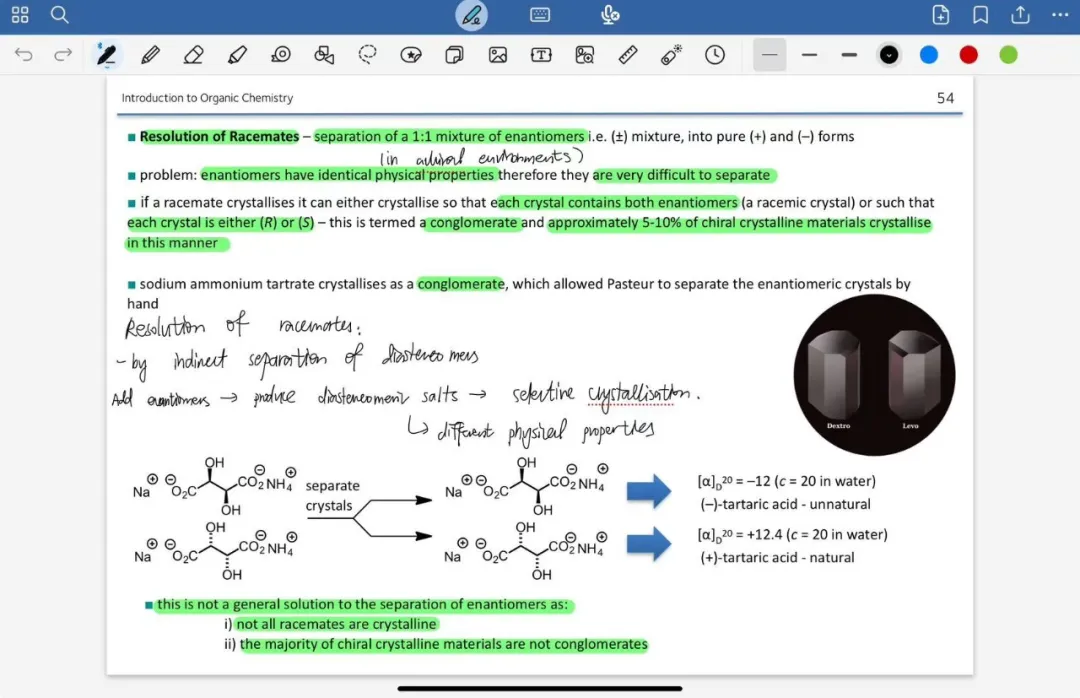Screen dimensions: 1080x698
Task: Open the three-dots more menu
Action: coord(1060,14)
